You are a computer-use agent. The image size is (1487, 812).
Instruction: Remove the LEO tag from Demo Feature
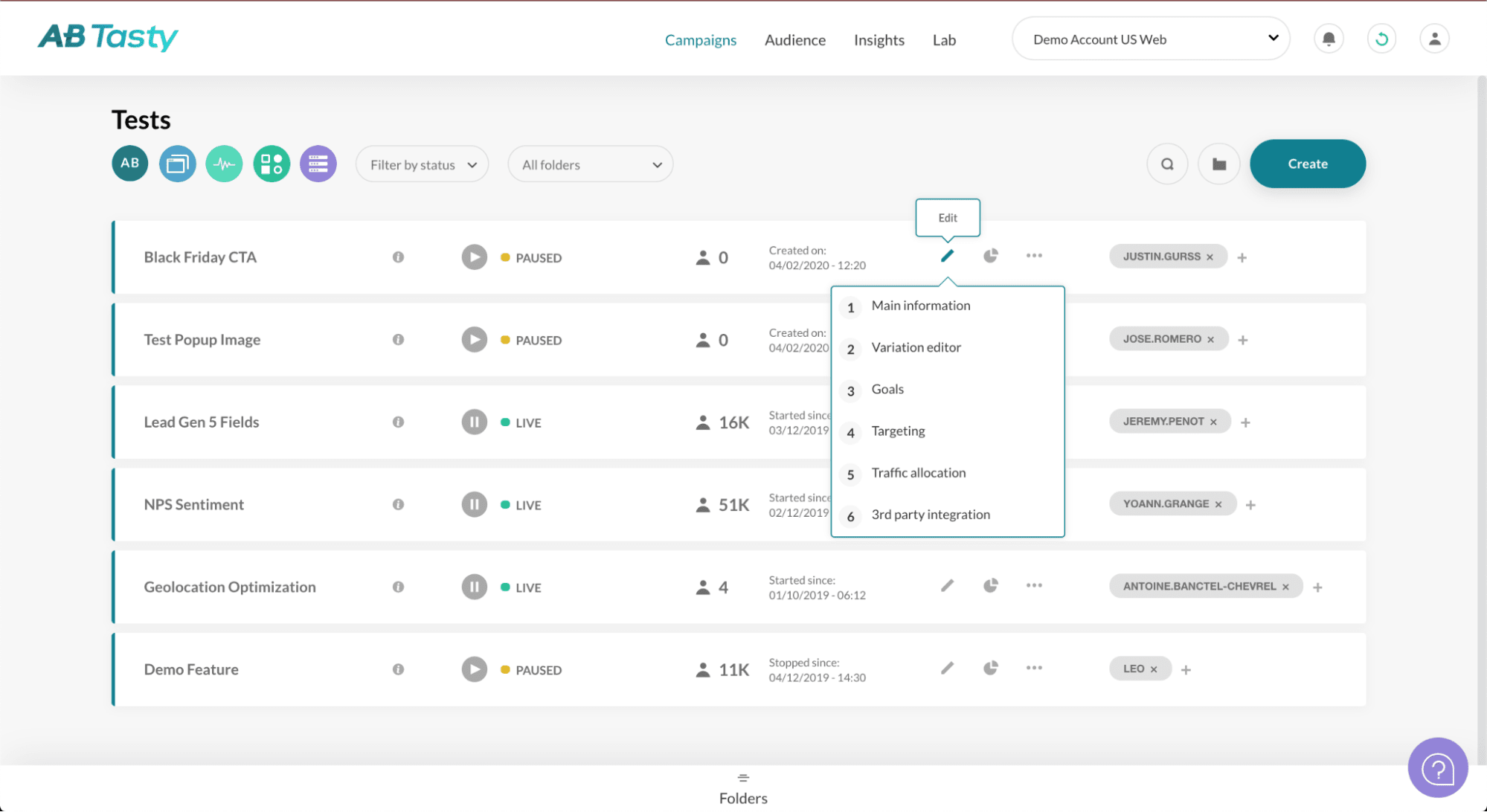pos(1154,668)
